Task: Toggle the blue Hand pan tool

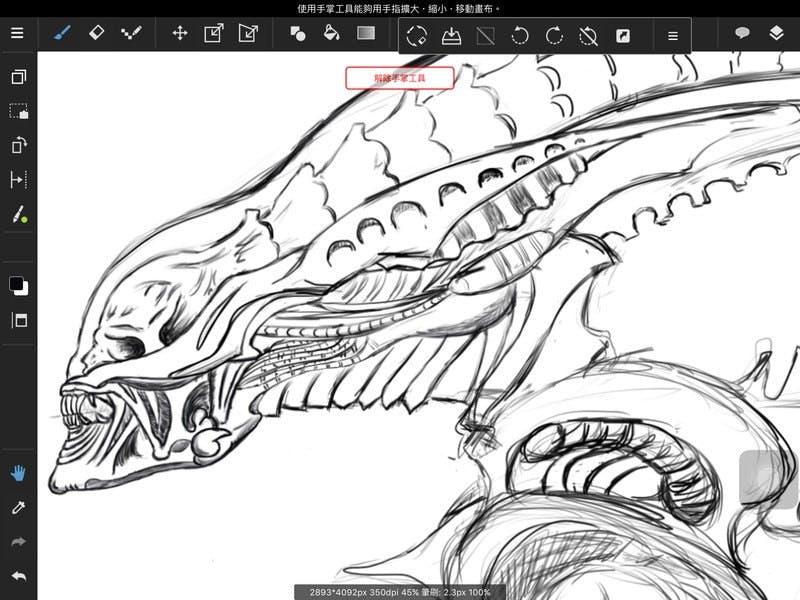Action: point(18,473)
